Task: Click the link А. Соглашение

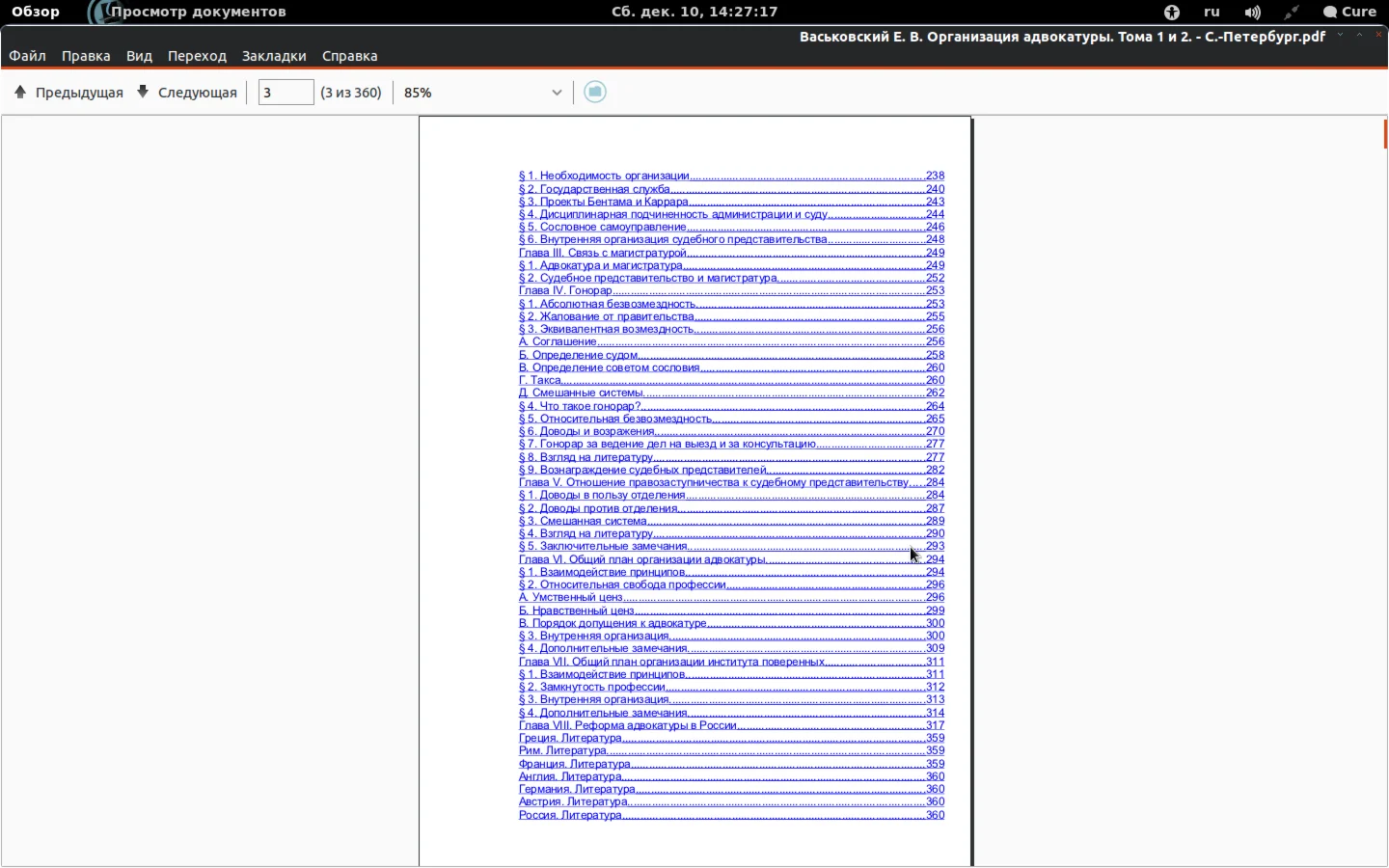Action: pos(558,341)
